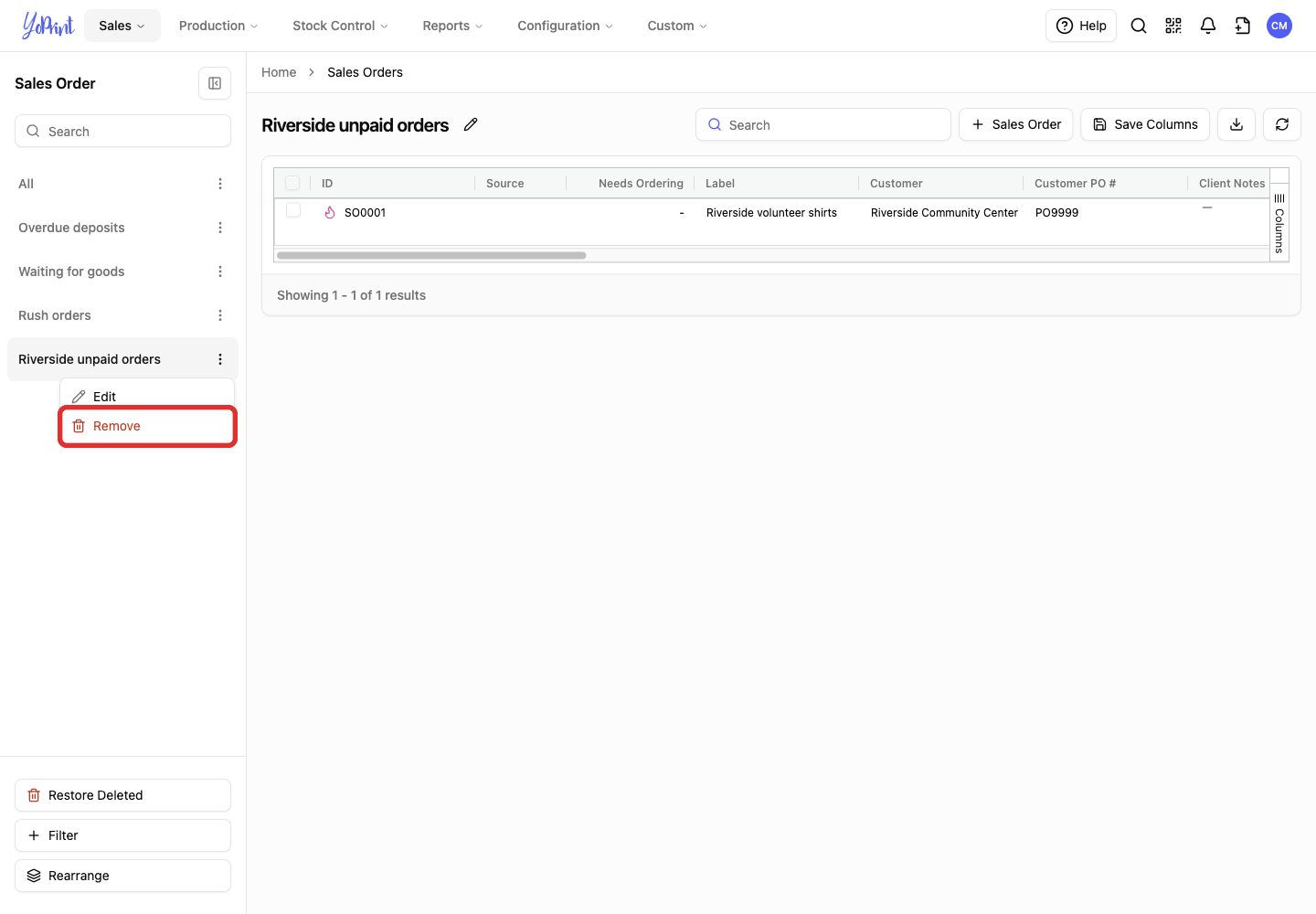
Task: Click the download export icon
Action: (x=1236, y=124)
